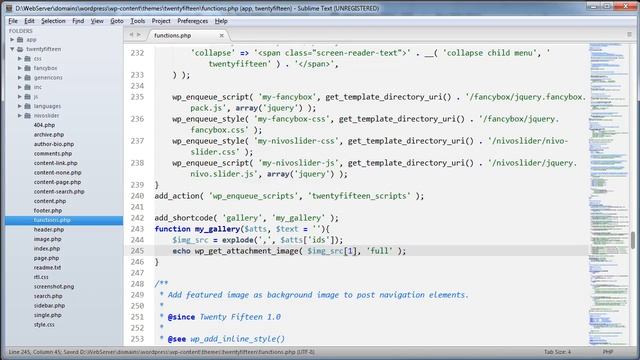Viewport: 640px width, 360px height.
Task: Click the twentyfifteen folder icon
Action: [x=20, y=49]
